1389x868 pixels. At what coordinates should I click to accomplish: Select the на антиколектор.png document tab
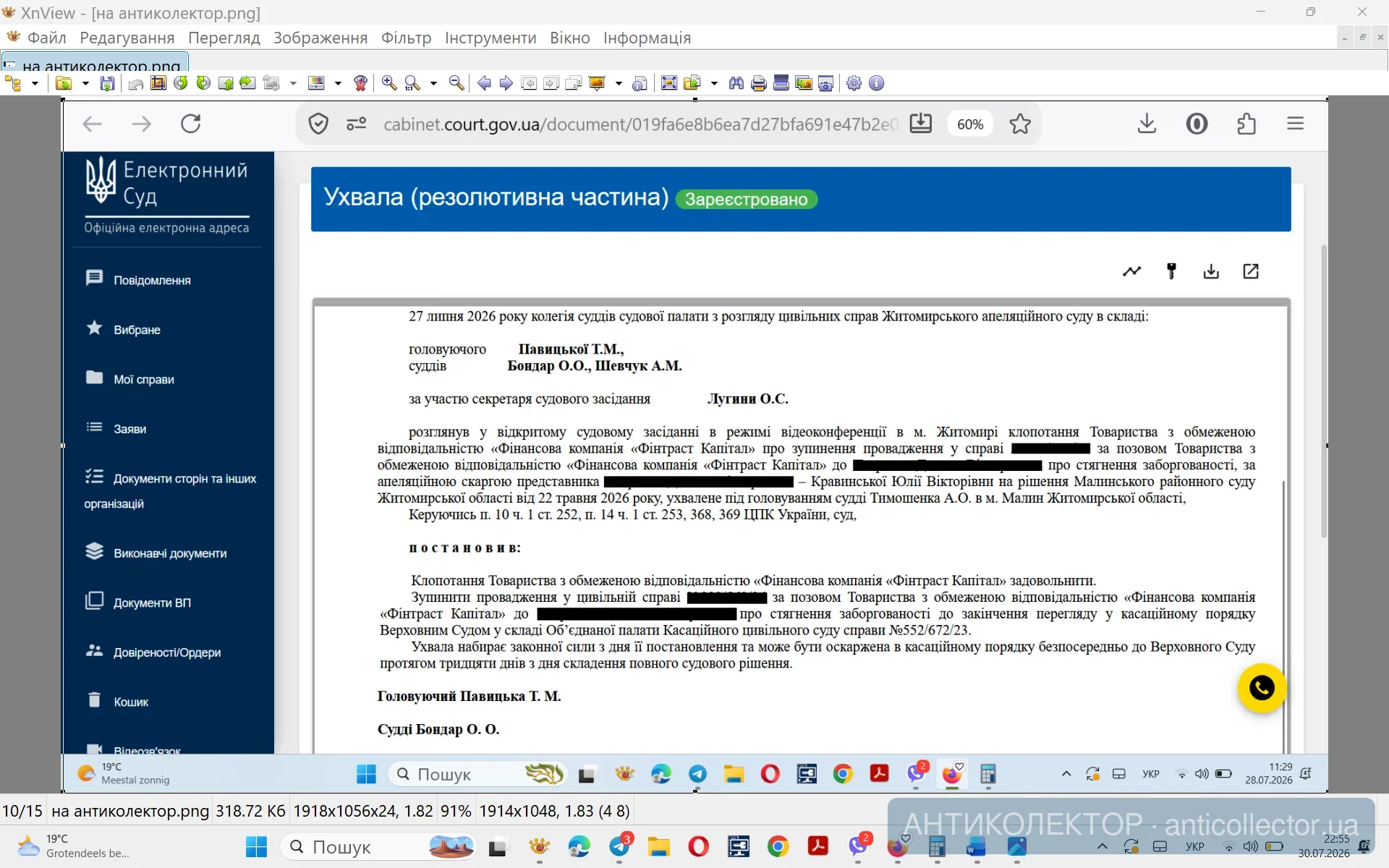(x=95, y=62)
